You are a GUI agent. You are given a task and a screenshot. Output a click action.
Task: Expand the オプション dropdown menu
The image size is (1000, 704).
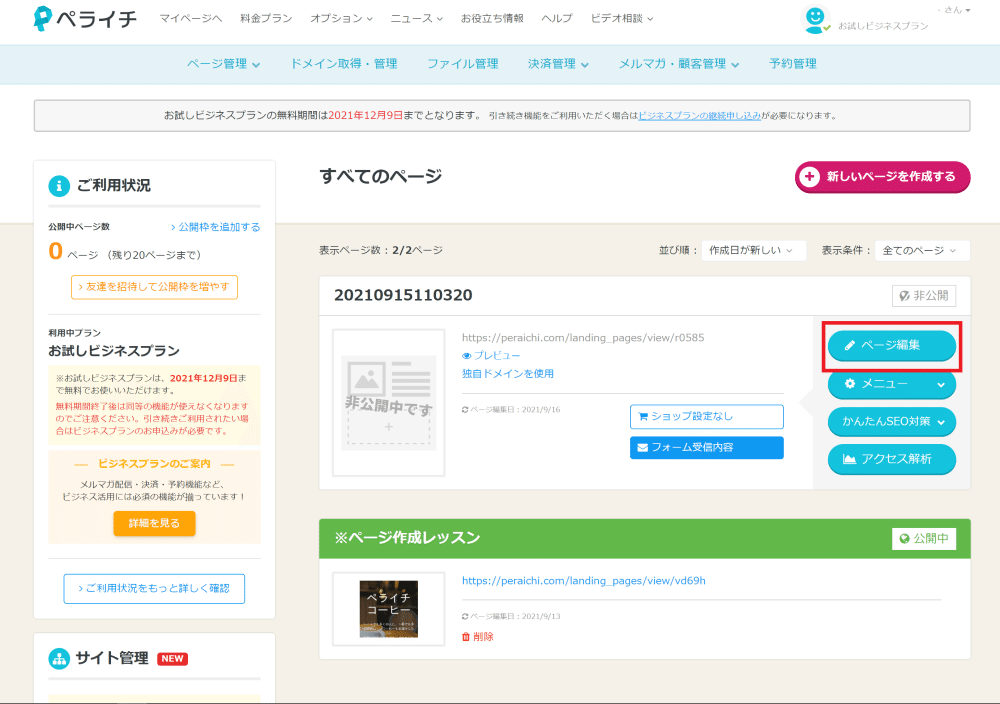(341, 18)
